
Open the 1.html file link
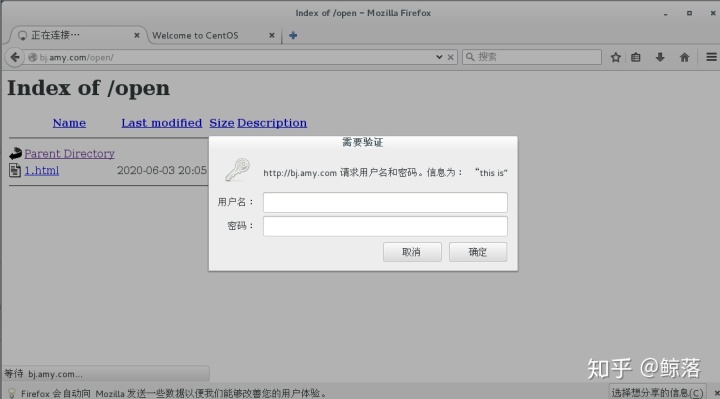tap(41, 171)
